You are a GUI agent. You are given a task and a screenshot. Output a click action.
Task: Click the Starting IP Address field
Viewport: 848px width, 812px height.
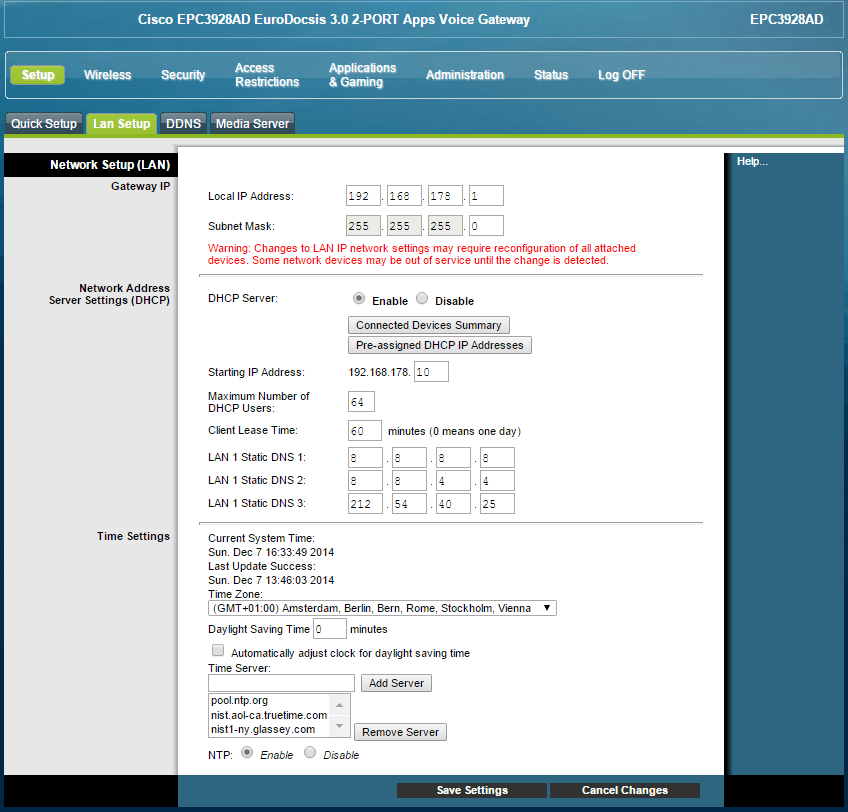click(431, 372)
